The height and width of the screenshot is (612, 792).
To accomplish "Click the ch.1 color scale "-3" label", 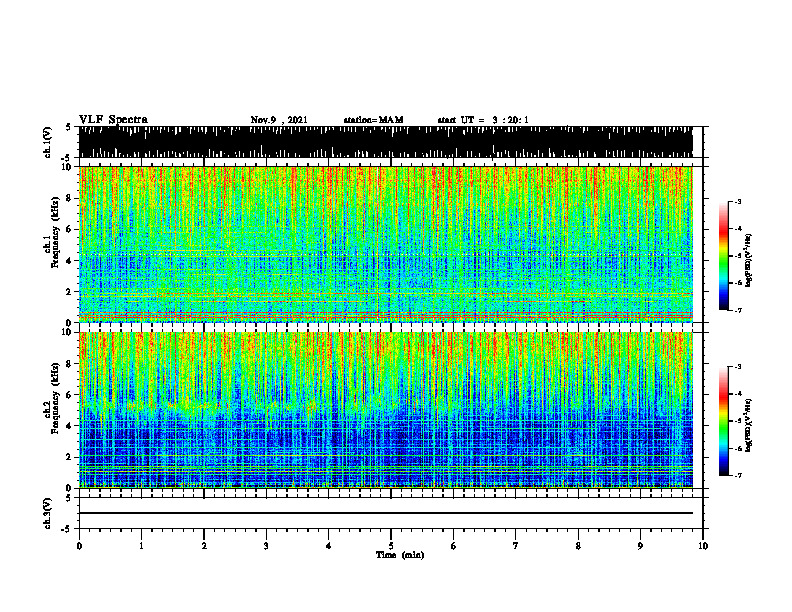I will (x=738, y=202).
